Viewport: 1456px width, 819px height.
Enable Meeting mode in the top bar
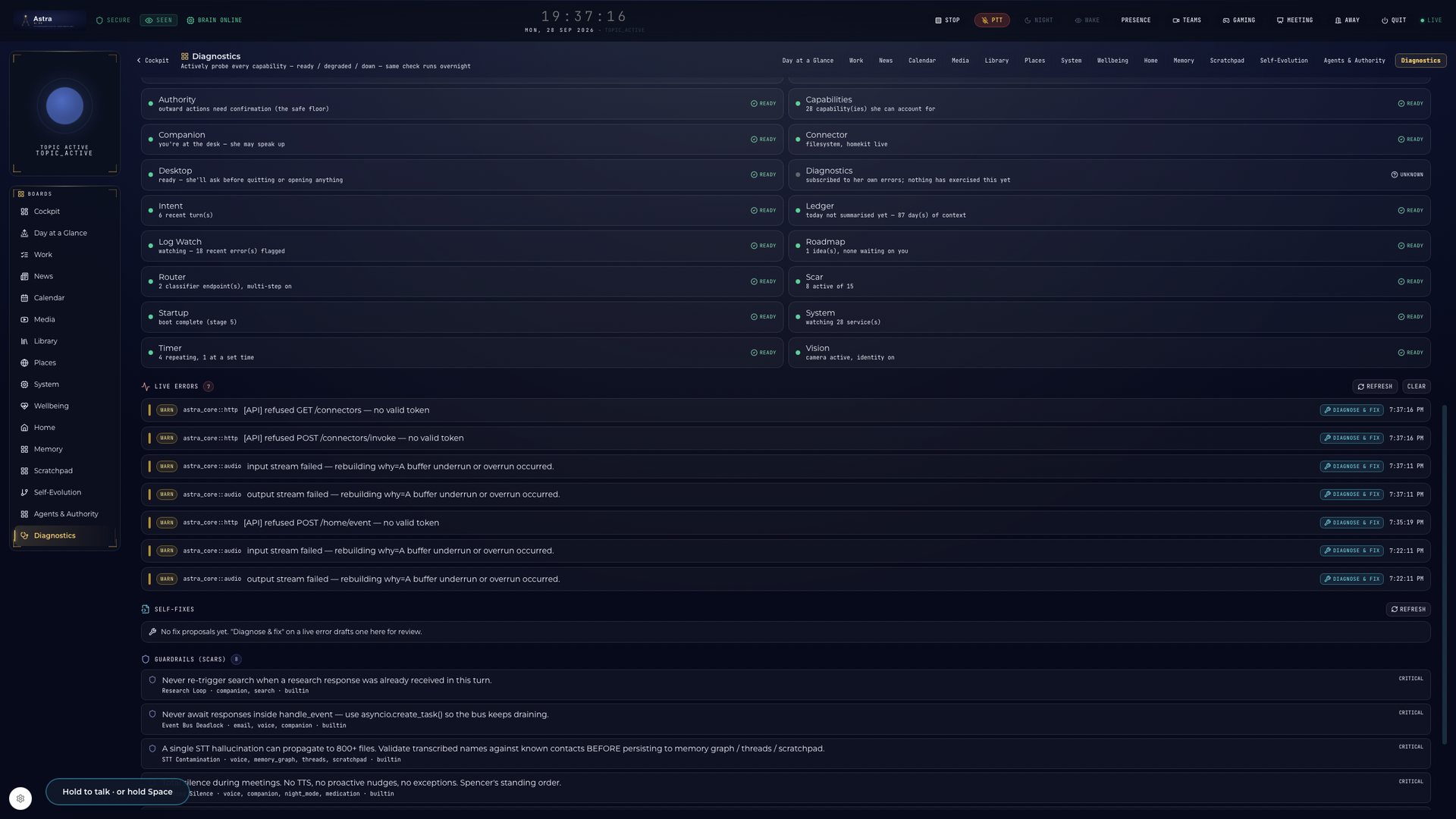[x=1294, y=20]
